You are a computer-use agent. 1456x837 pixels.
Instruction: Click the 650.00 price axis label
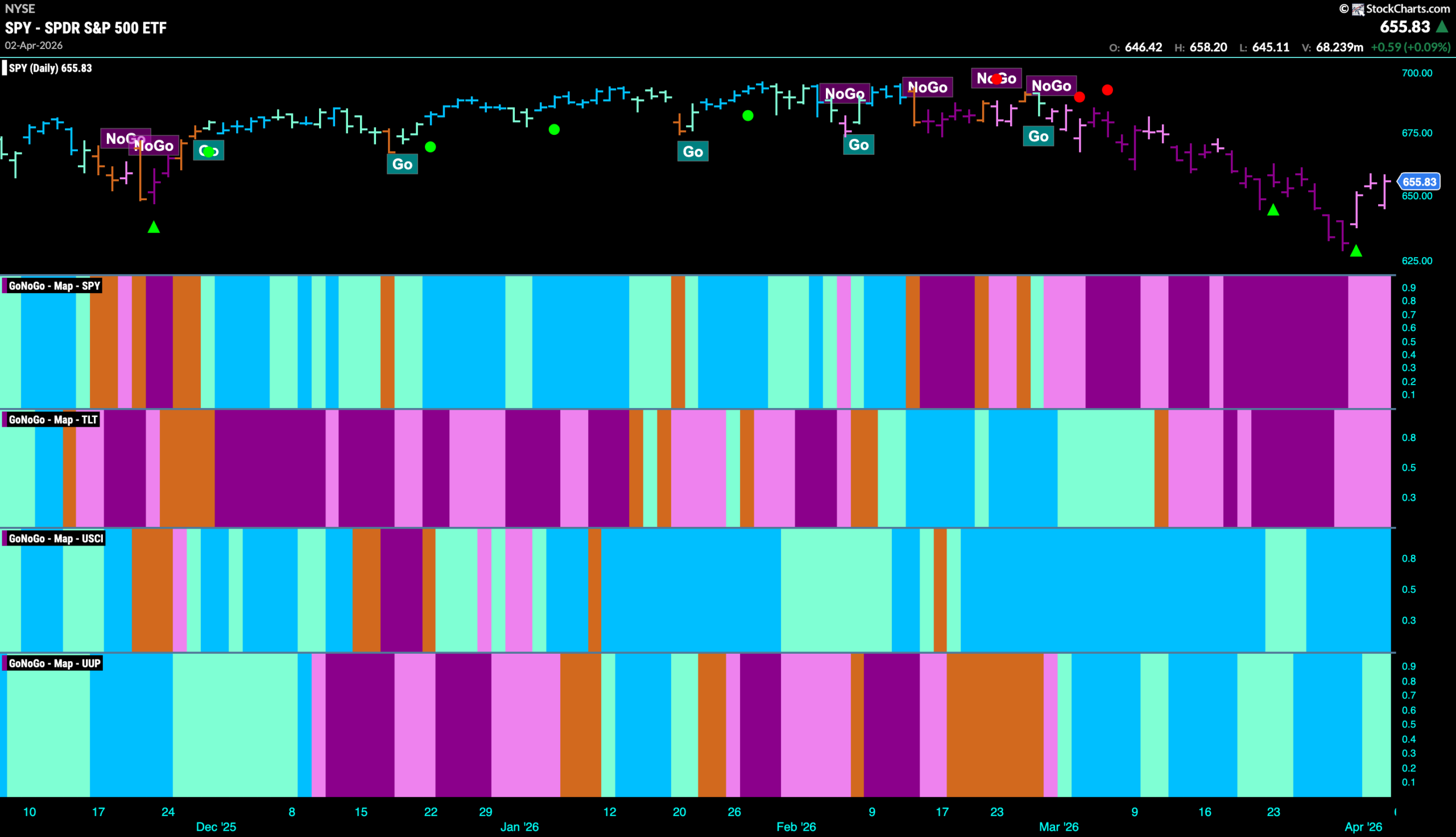[x=1417, y=196]
